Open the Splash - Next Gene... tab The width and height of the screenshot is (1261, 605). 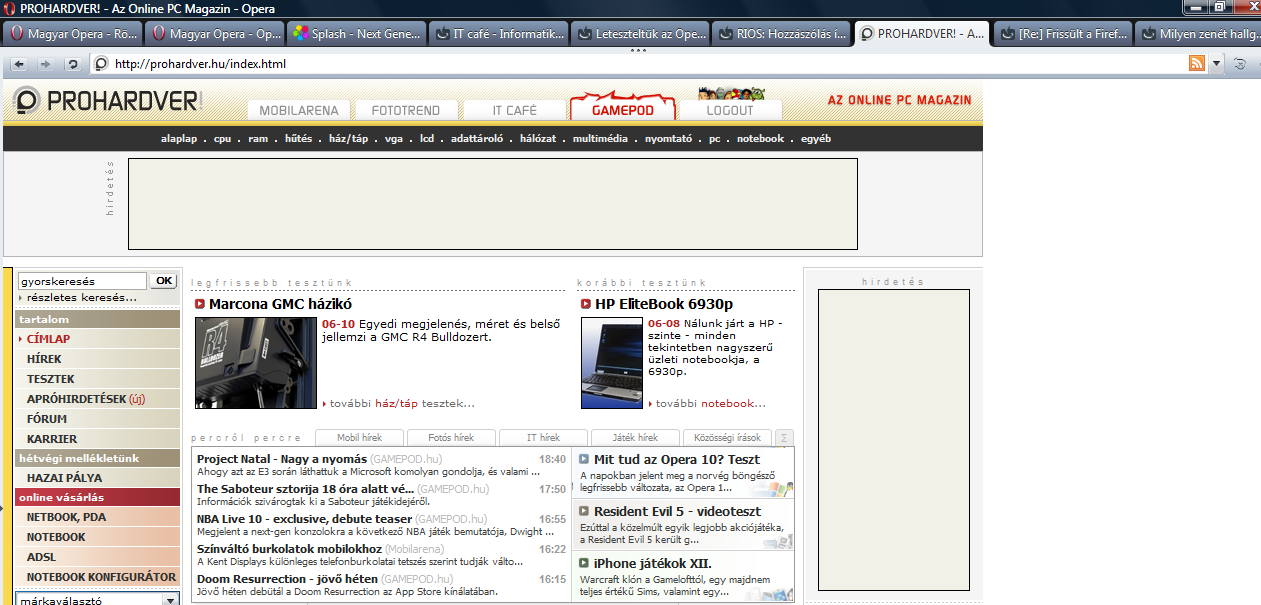[356, 34]
